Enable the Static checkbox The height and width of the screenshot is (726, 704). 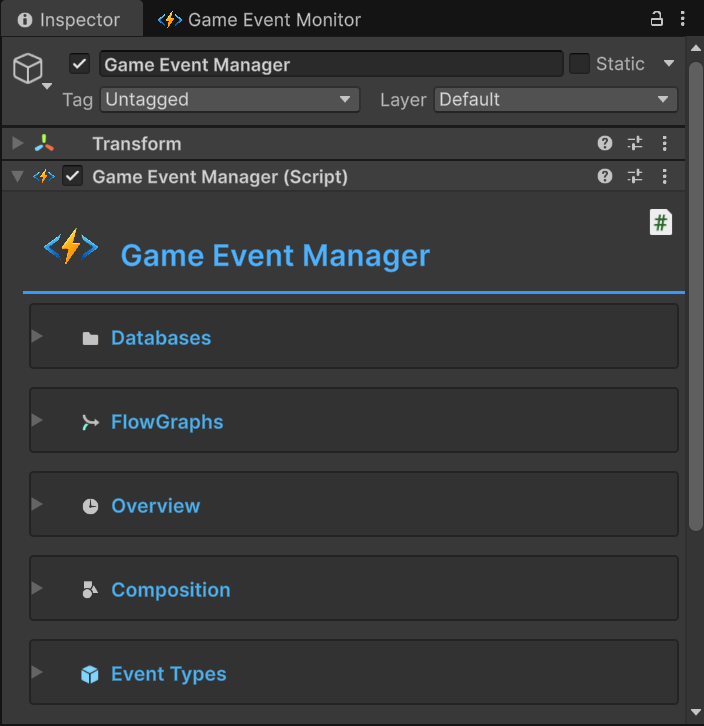[579, 64]
